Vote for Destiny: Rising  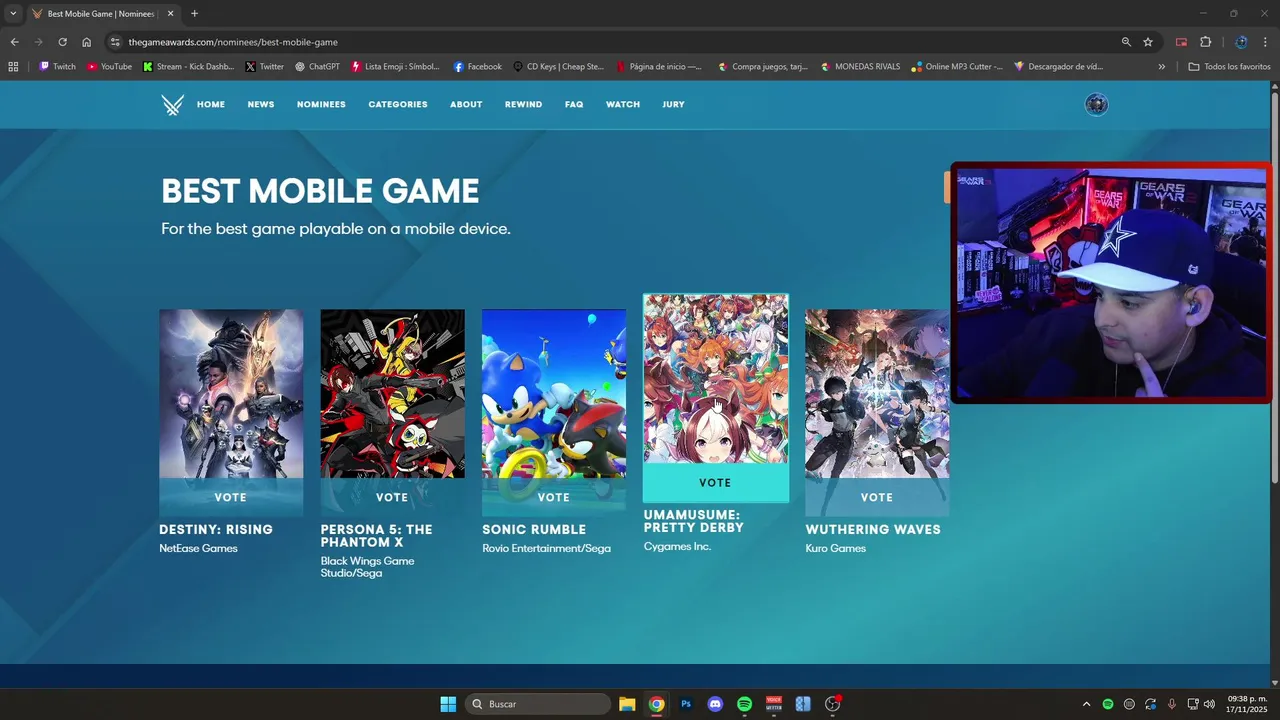231,497
